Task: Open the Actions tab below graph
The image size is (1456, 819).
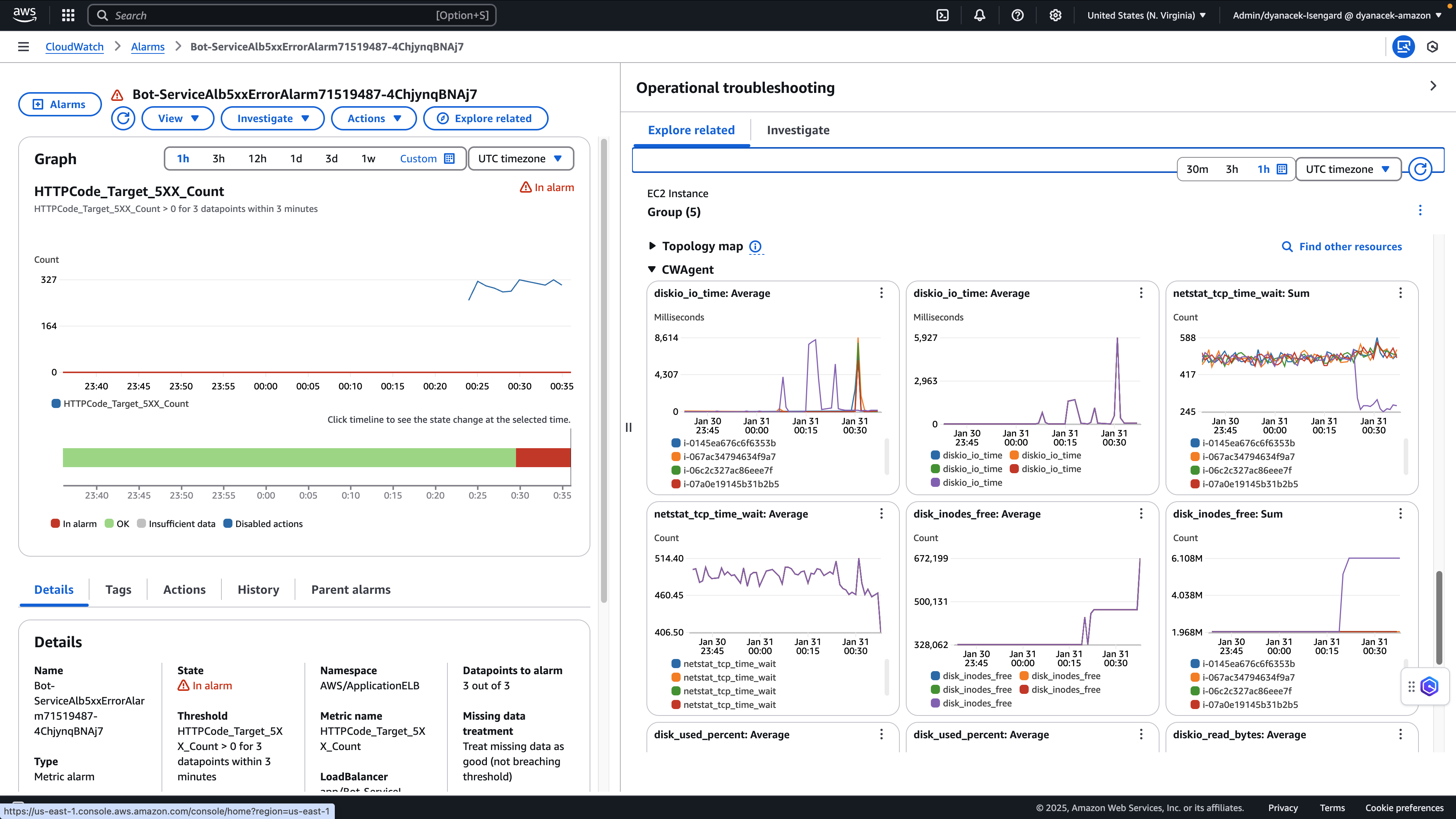Action: (184, 590)
